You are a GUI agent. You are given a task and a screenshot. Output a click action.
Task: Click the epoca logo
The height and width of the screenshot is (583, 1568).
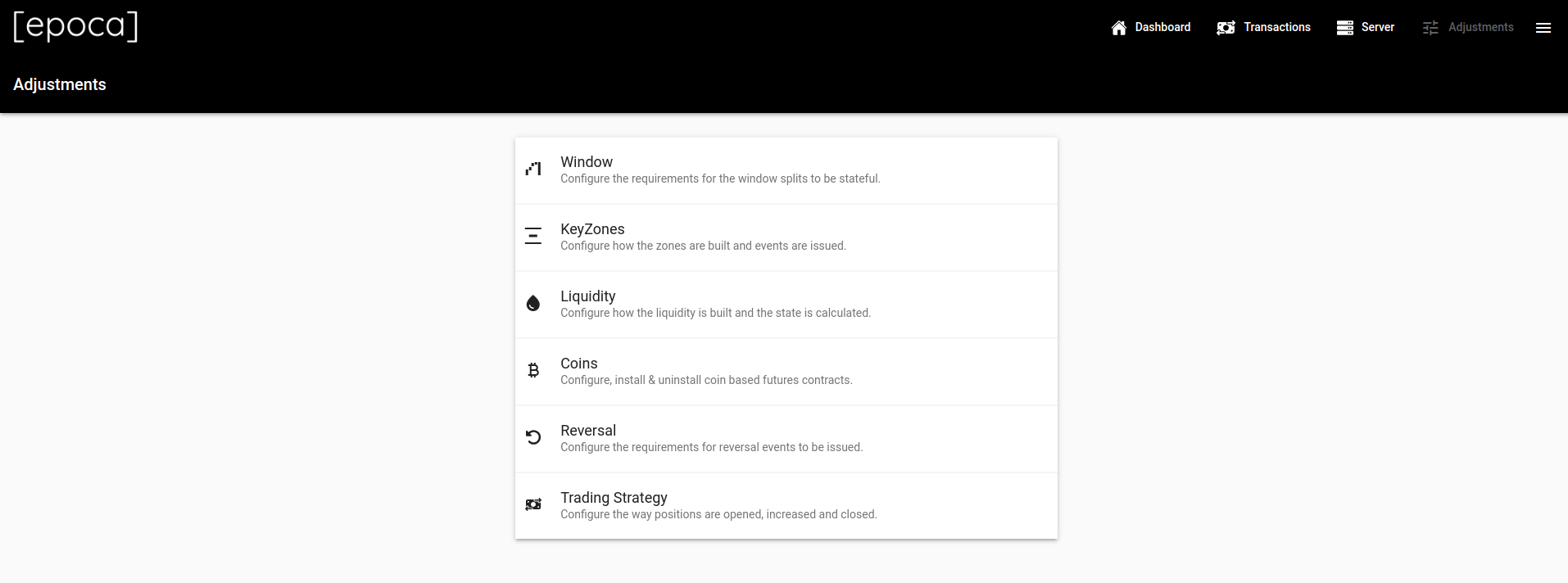(75, 26)
